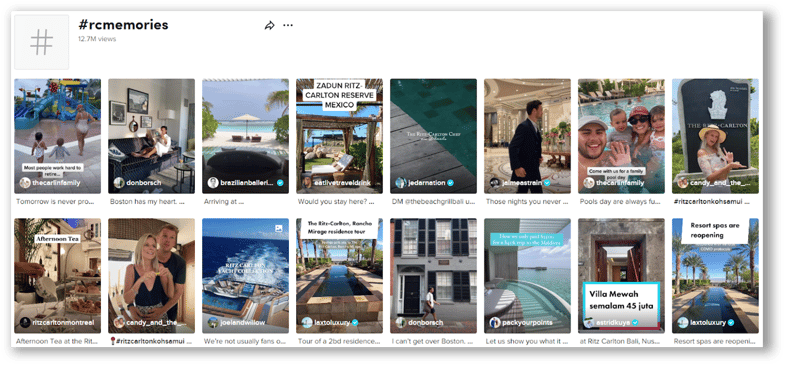Open the three-dot more options menu
Screen dimensions: 785x365
[x=288, y=25]
